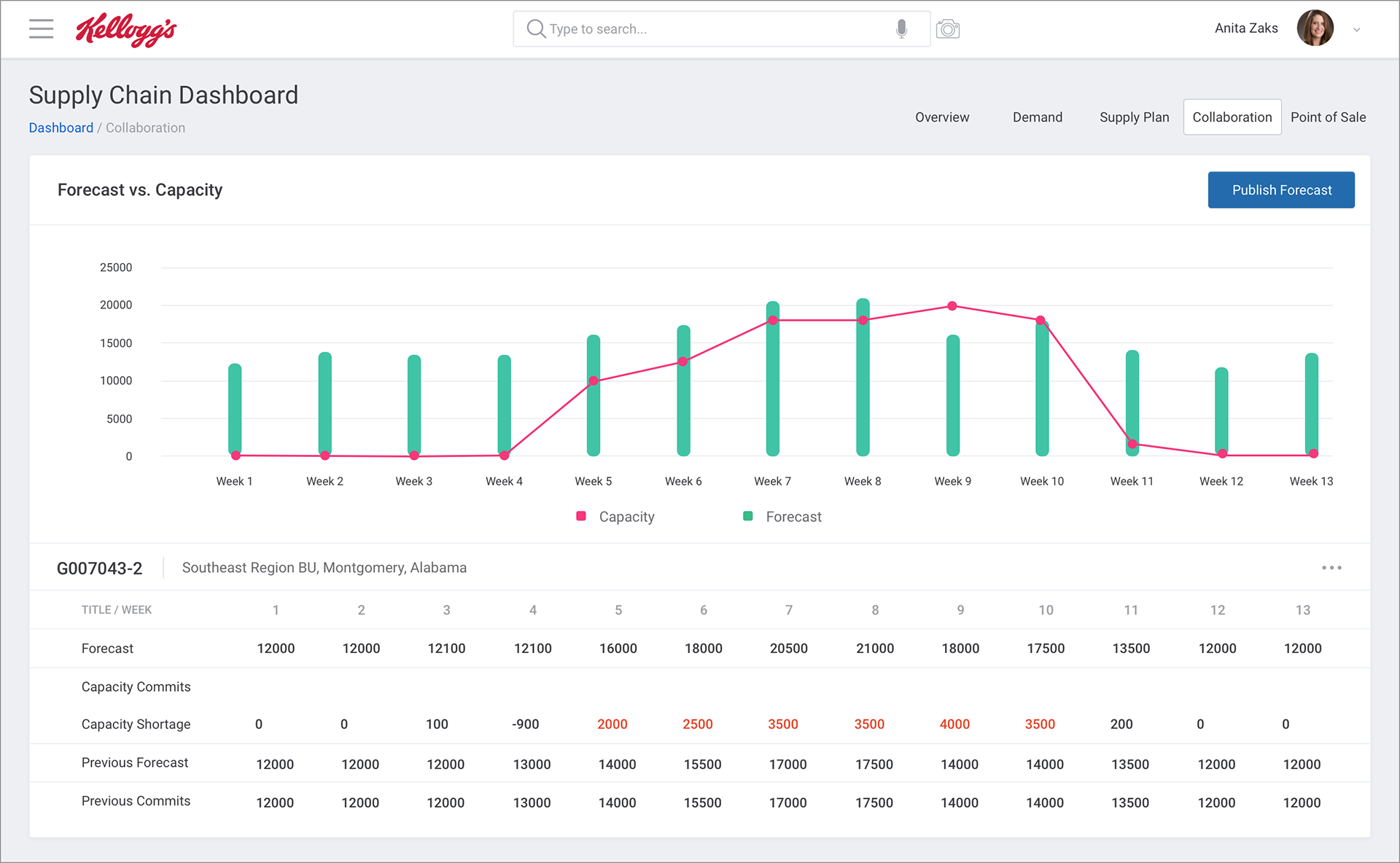The height and width of the screenshot is (863, 1400).
Task: Open the three-dot options for G007043-2
Action: click(1331, 568)
